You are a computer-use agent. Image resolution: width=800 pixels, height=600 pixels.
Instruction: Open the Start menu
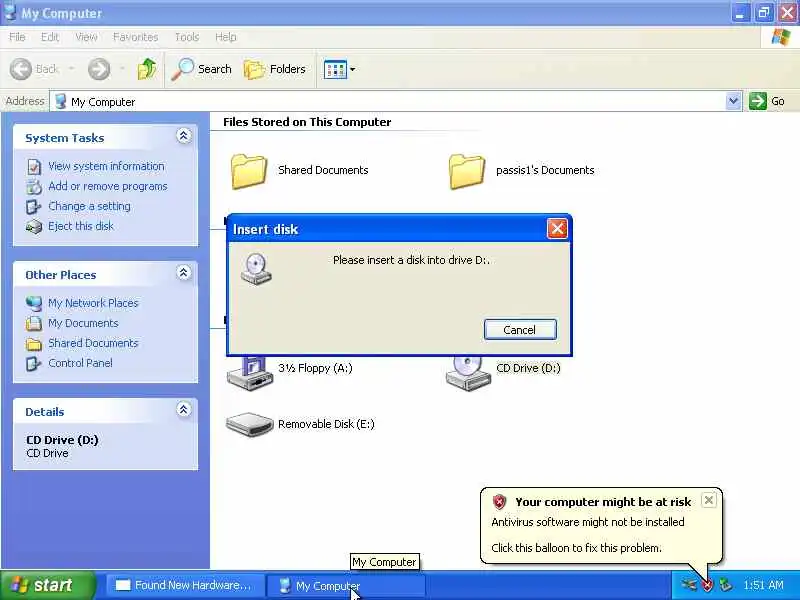[48, 585]
